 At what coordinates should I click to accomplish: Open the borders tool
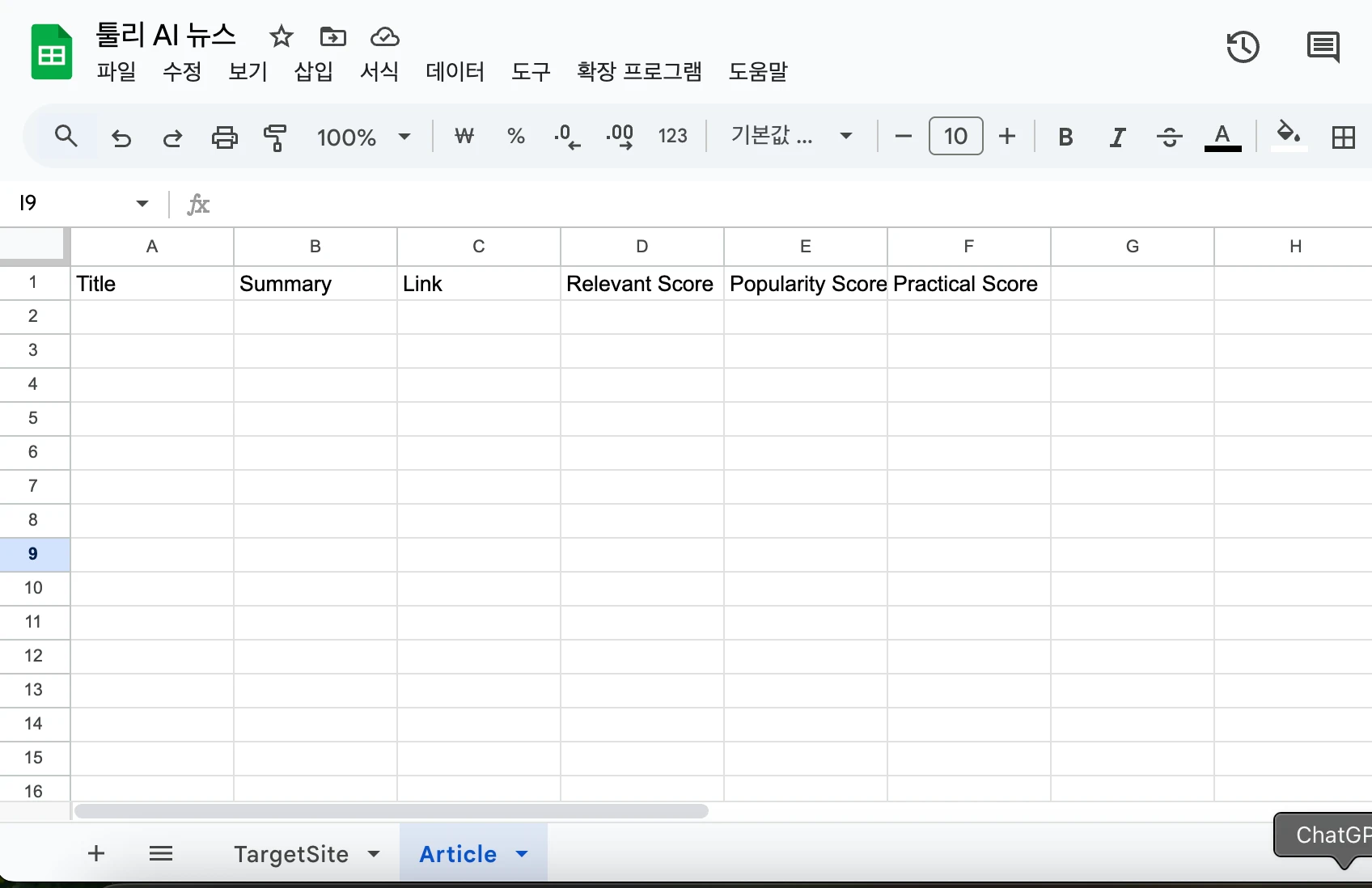pyautogui.click(x=1343, y=137)
